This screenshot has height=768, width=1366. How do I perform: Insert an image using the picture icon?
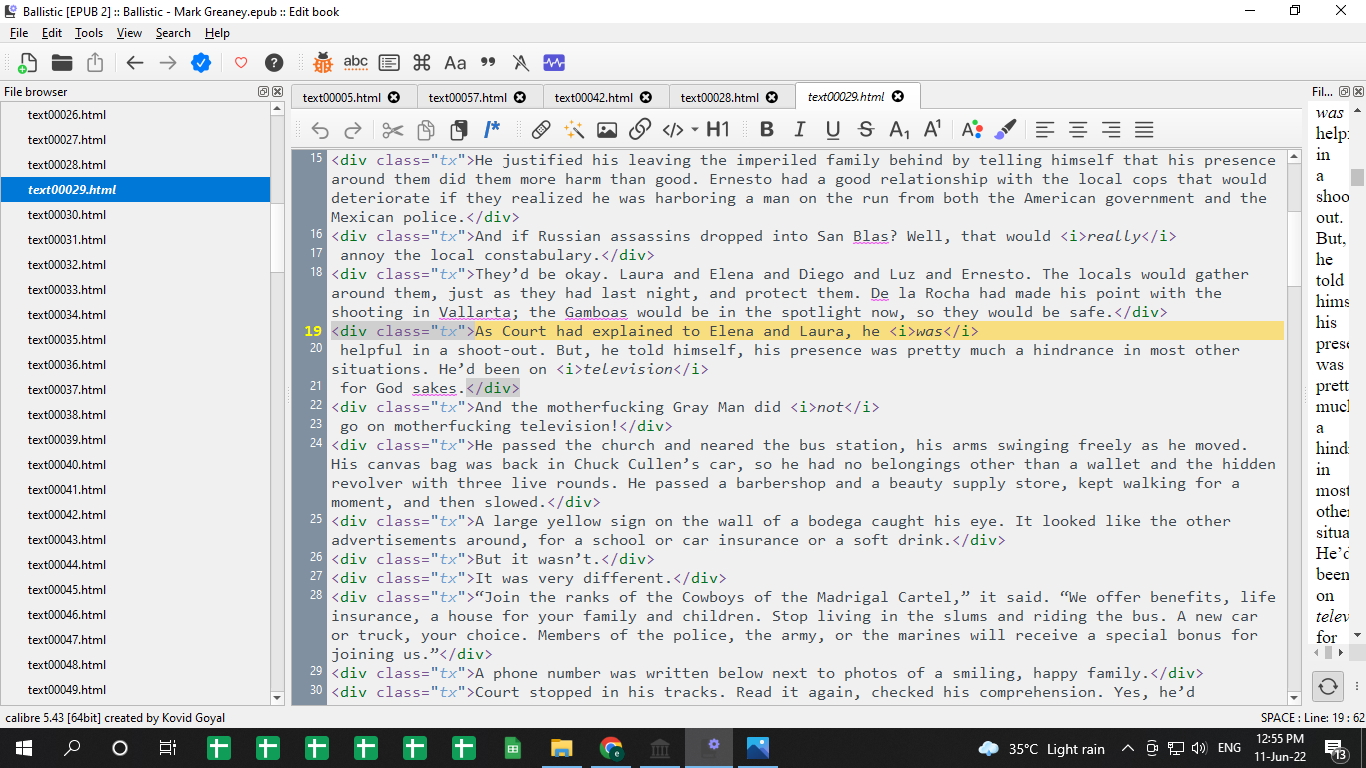point(607,130)
